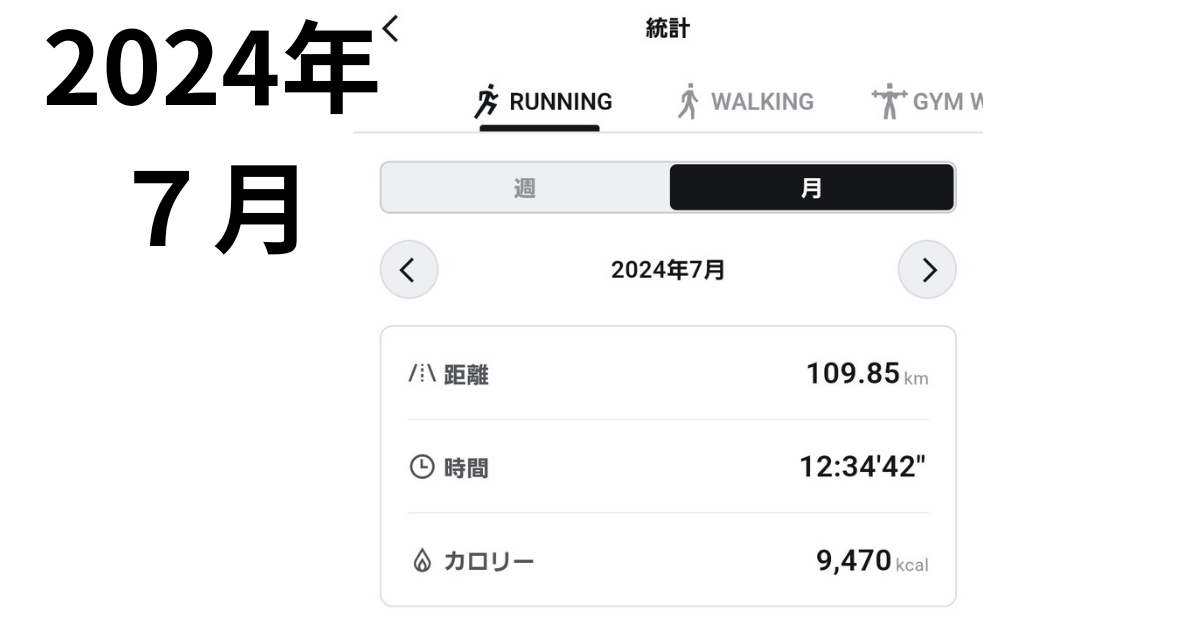The image size is (1200, 630).
Task: Toggle statistics to monthly view (月)
Action: click(x=811, y=188)
